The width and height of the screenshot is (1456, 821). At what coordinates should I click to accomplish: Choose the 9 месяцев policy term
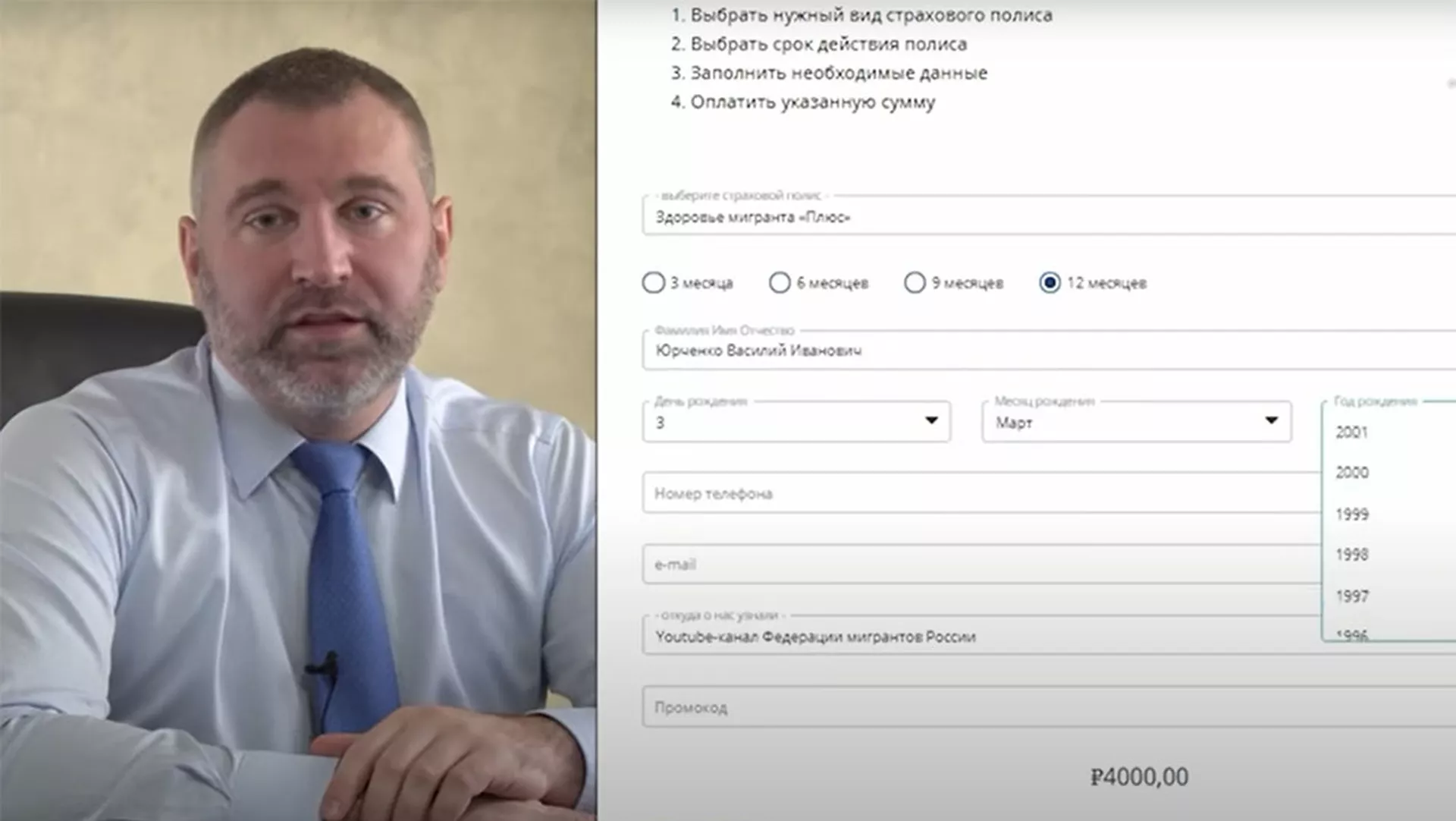point(915,283)
